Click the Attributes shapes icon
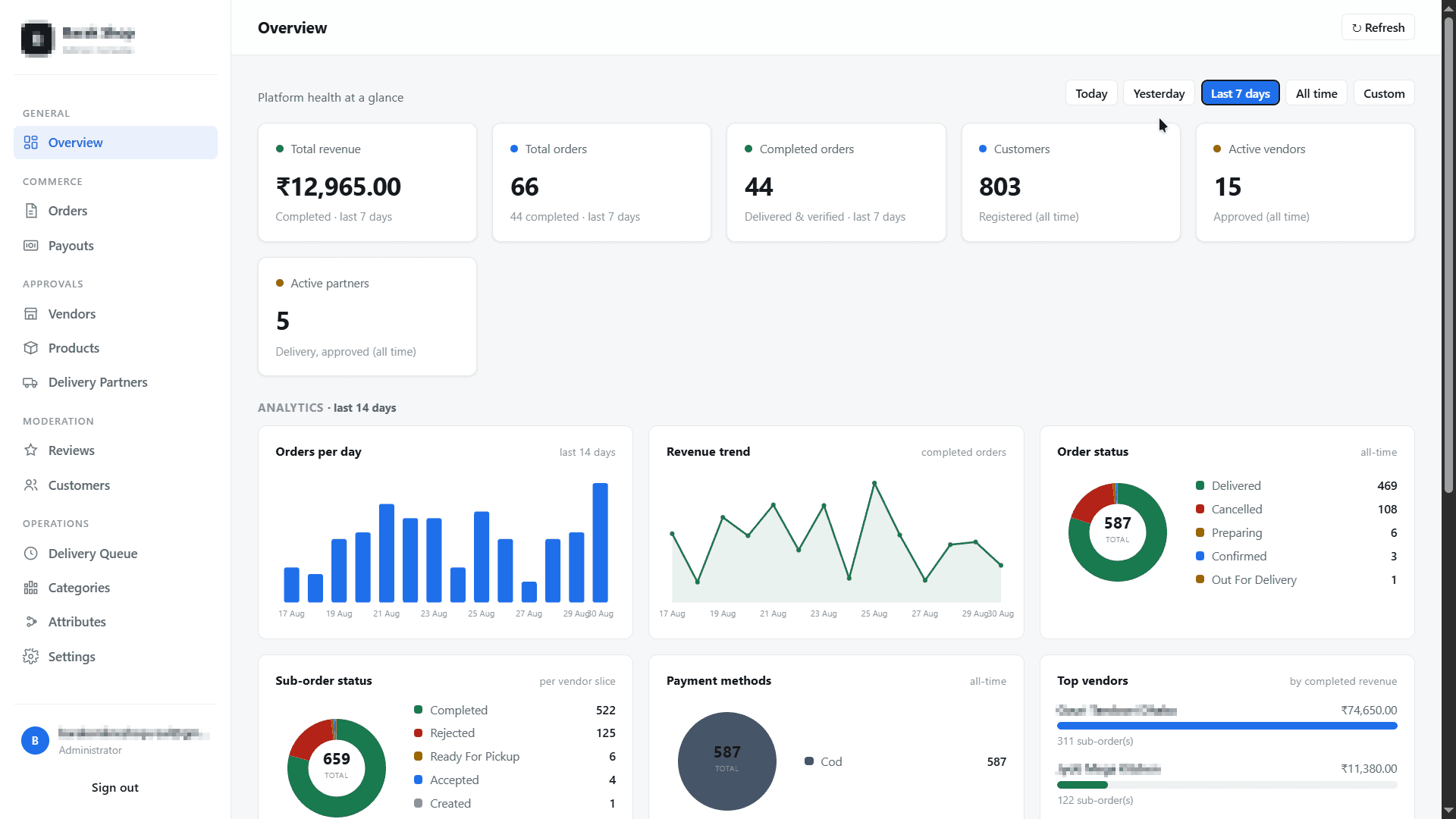1456x819 pixels. [x=31, y=622]
